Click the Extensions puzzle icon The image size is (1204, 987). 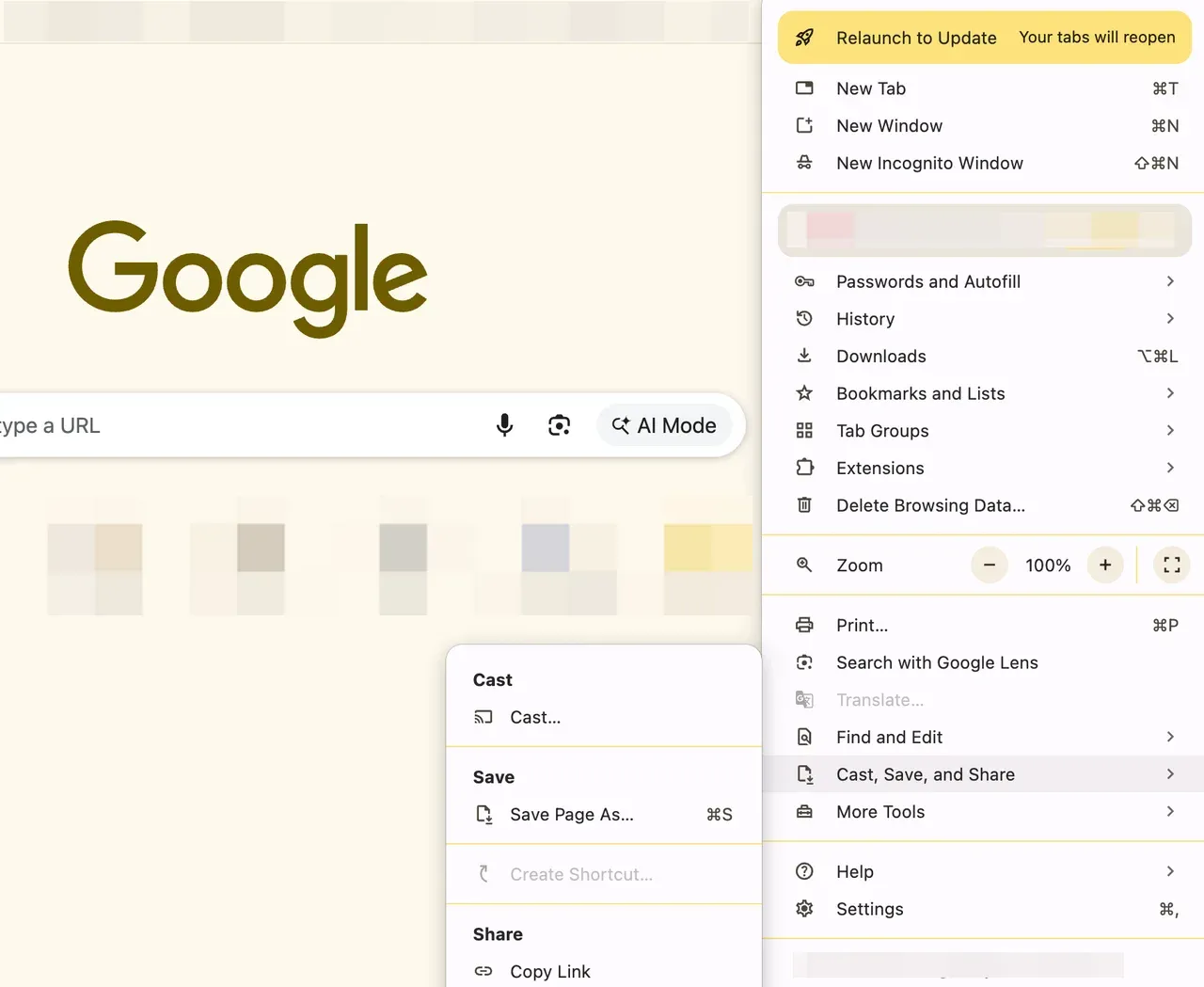click(x=804, y=468)
